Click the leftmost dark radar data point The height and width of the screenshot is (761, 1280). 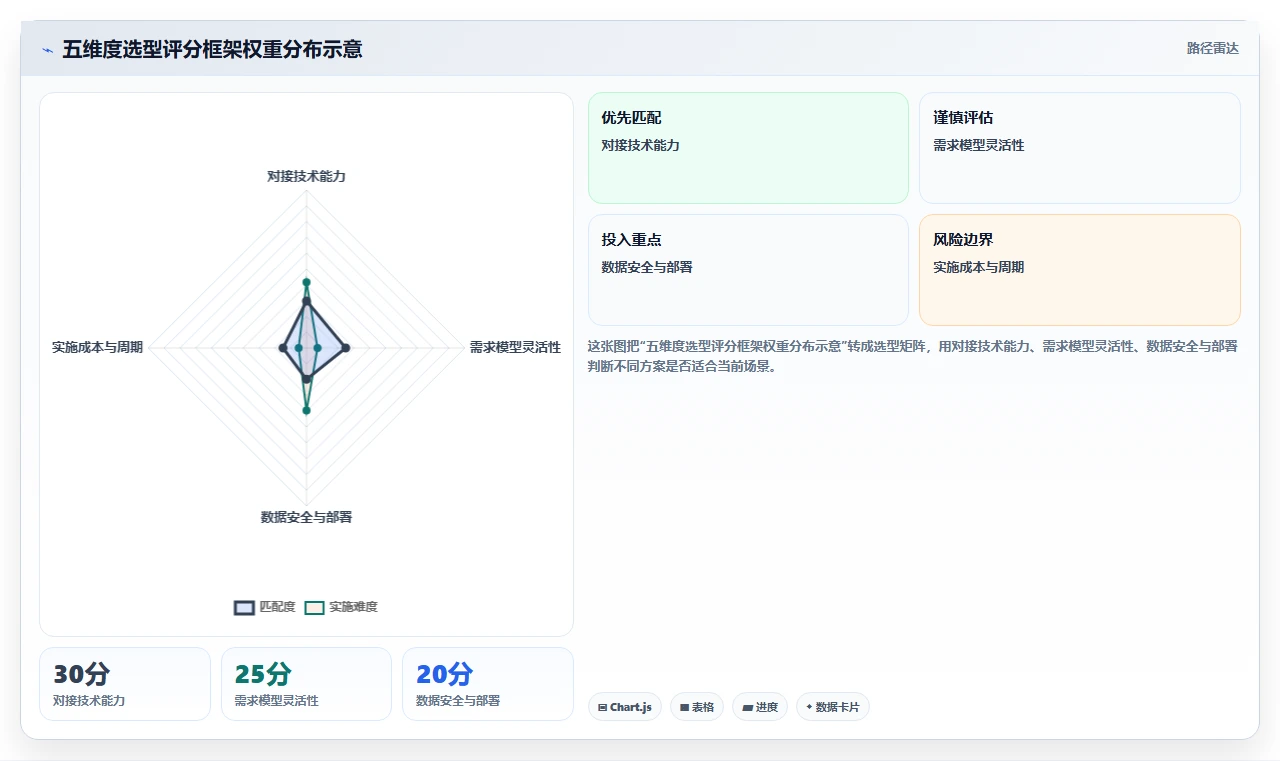click(283, 347)
